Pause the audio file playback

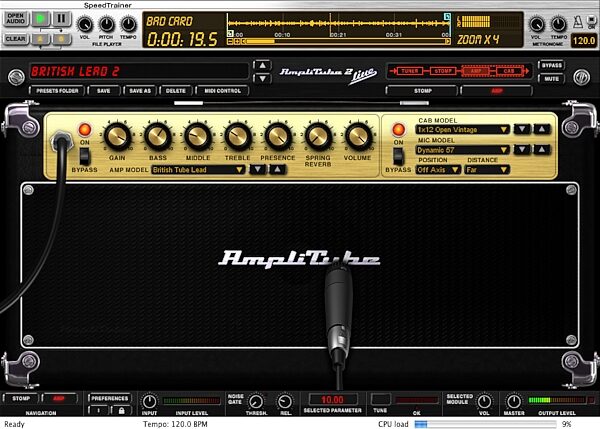tap(61, 18)
